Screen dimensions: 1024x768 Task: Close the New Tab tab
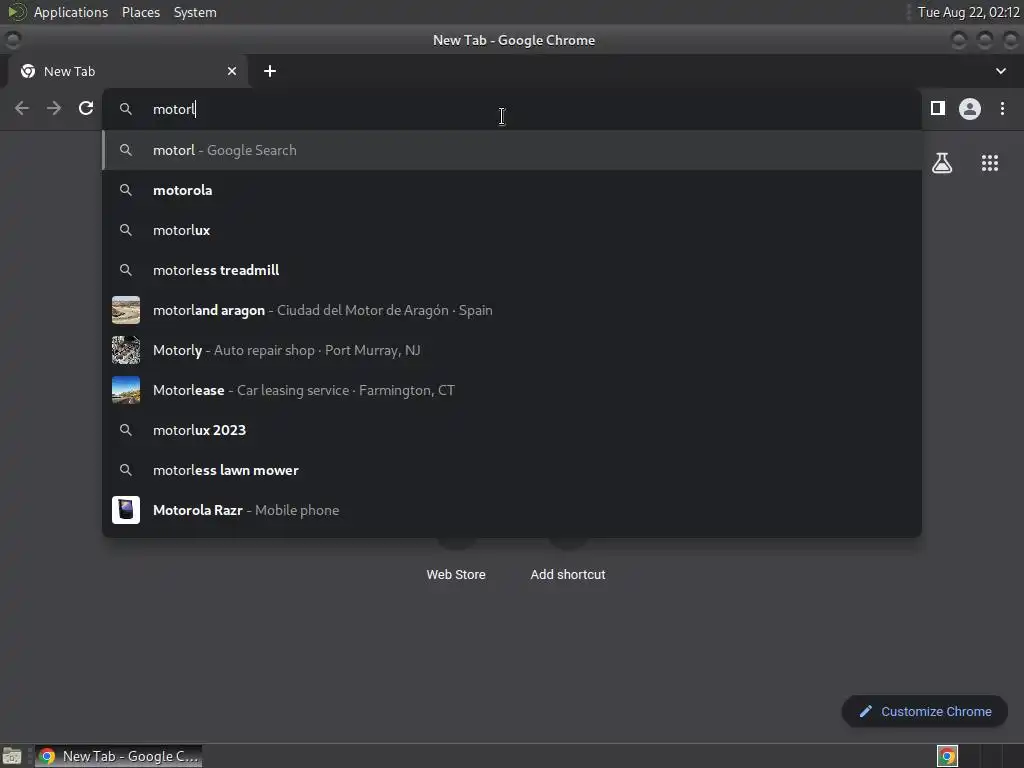[232, 71]
